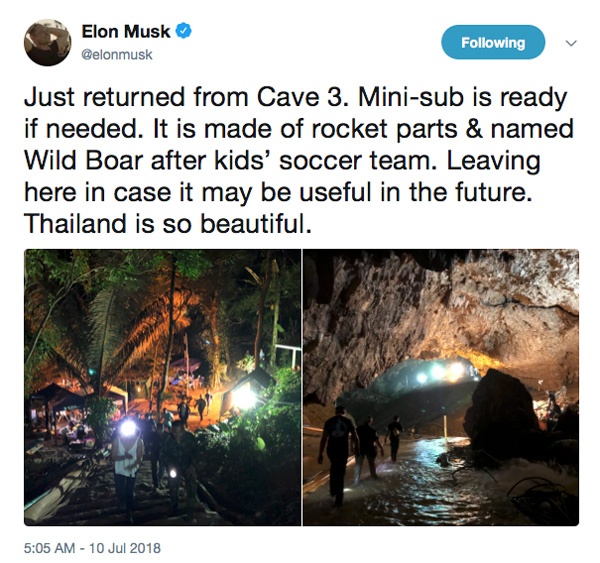Click the cave entrance lights
The width and height of the screenshot is (600, 563).
click(440, 372)
